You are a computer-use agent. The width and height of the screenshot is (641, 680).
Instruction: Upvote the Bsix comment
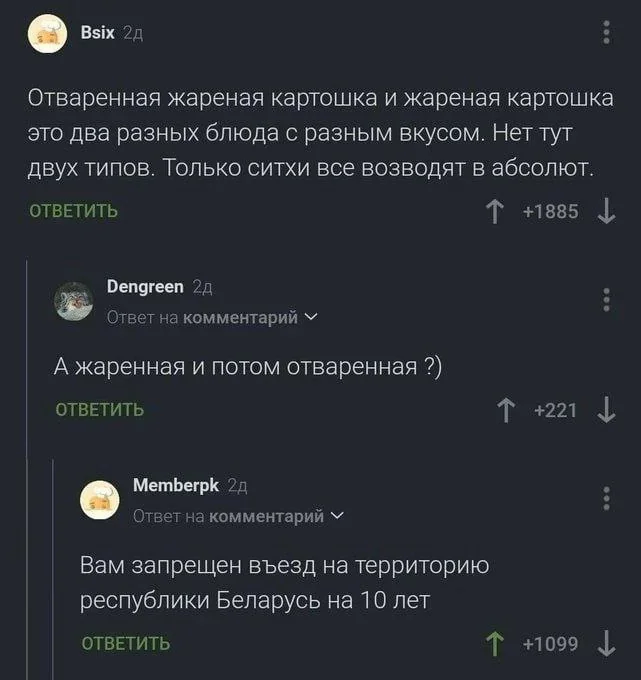click(x=494, y=210)
